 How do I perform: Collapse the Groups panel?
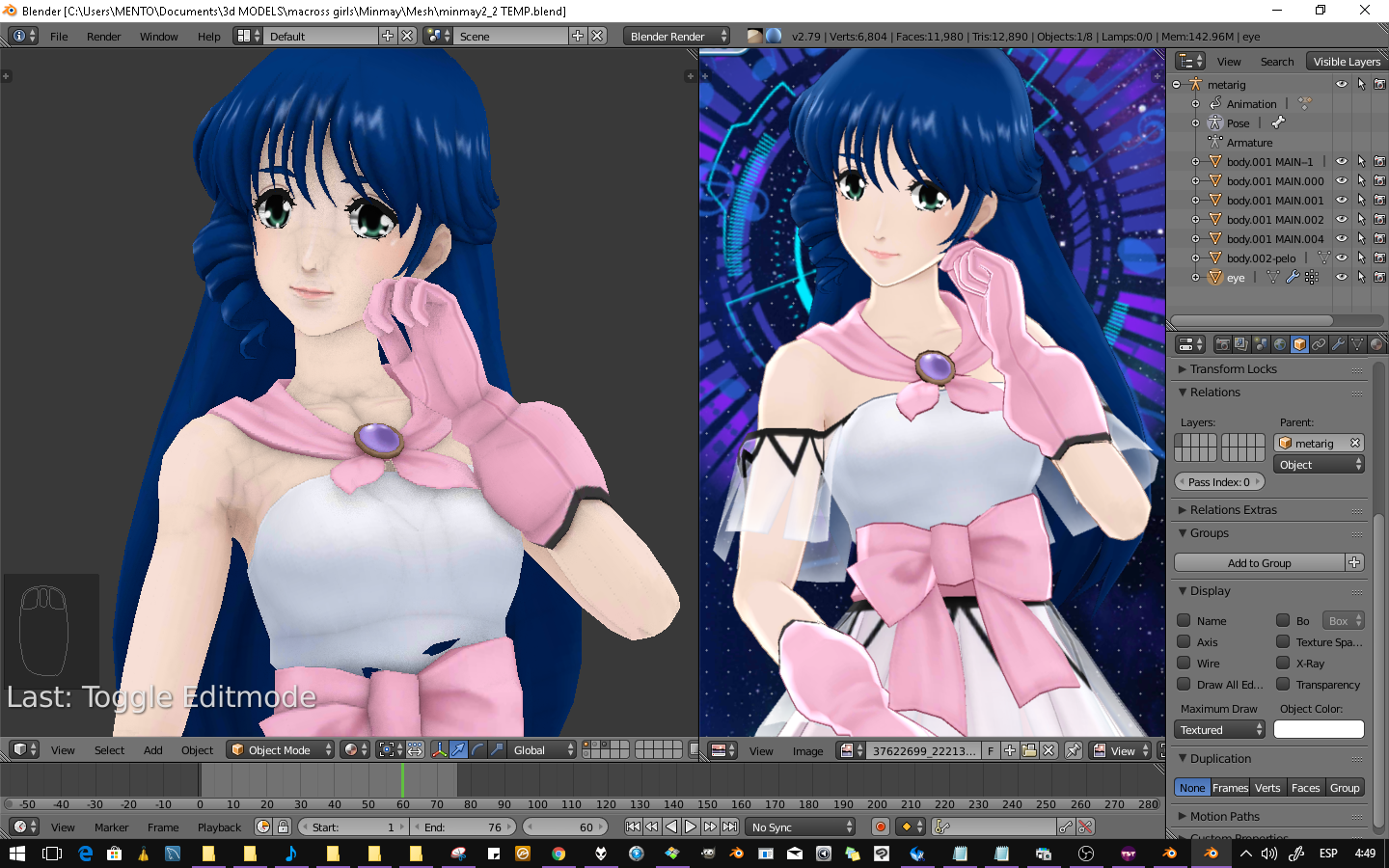[x=1209, y=532]
